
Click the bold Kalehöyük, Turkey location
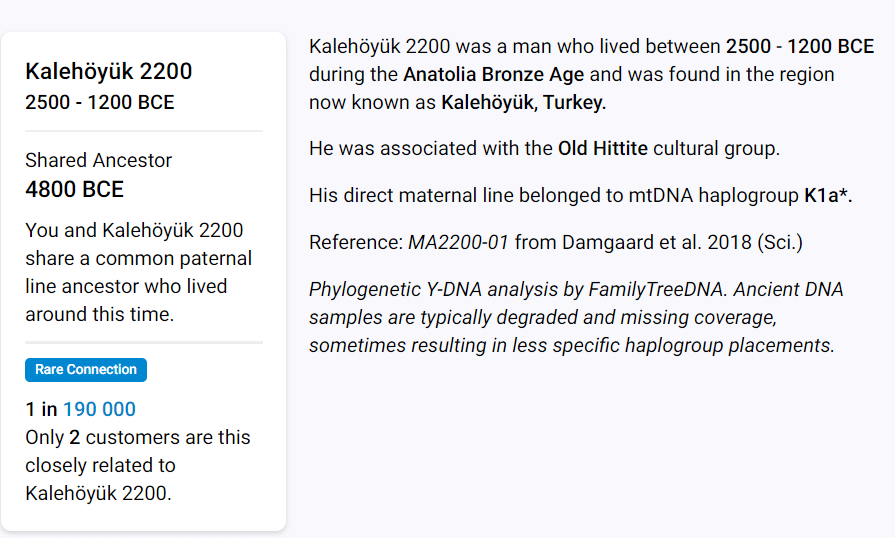(523, 103)
